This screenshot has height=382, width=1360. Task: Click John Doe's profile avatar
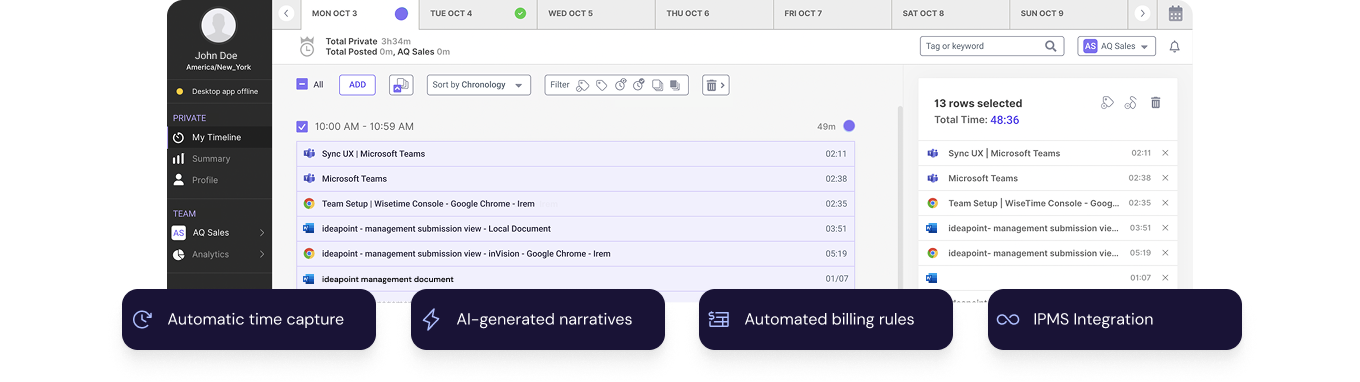219,25
